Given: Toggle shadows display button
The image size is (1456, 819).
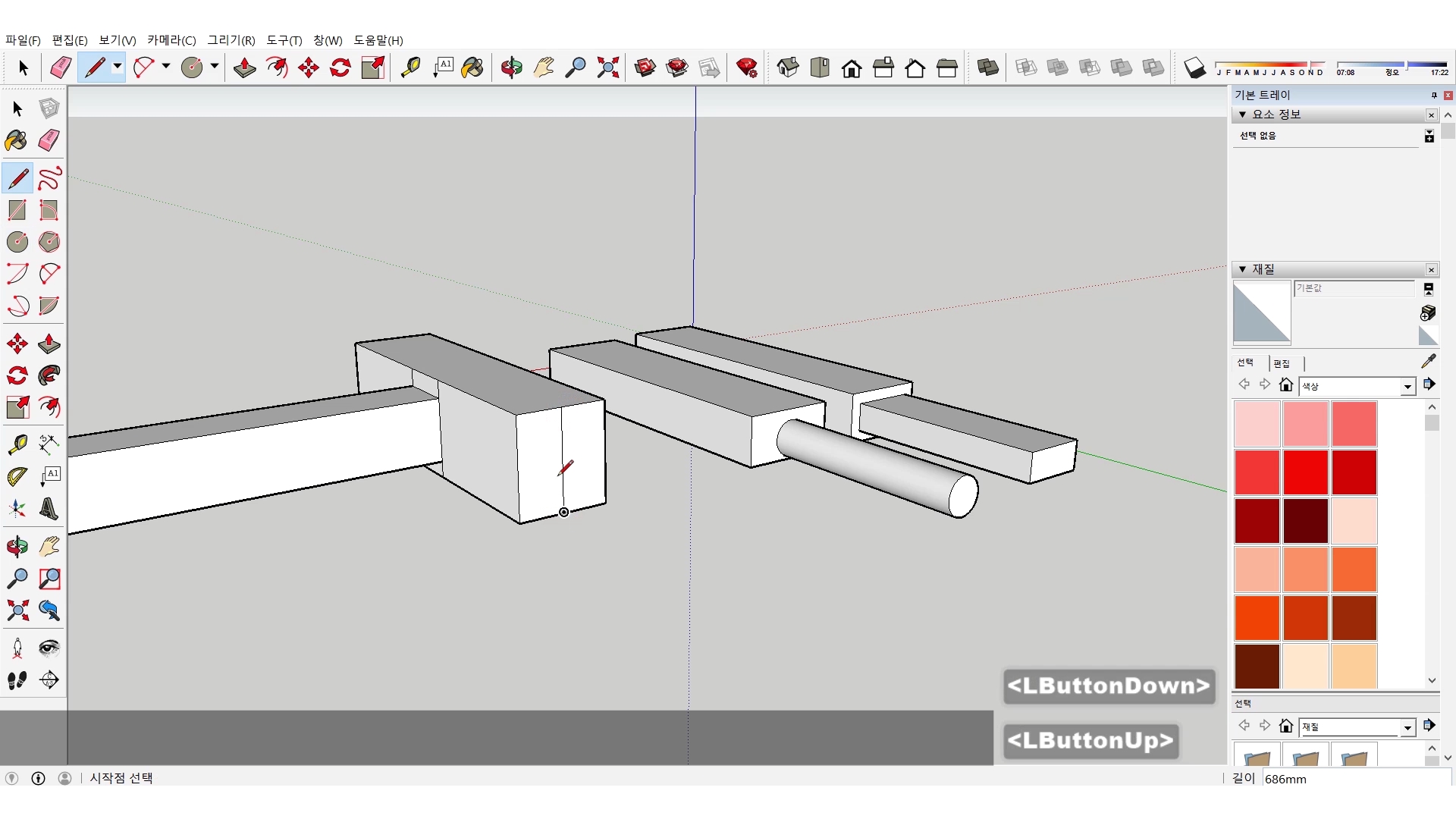Looking at the screenshot, I should click(x=1194, y=68).
